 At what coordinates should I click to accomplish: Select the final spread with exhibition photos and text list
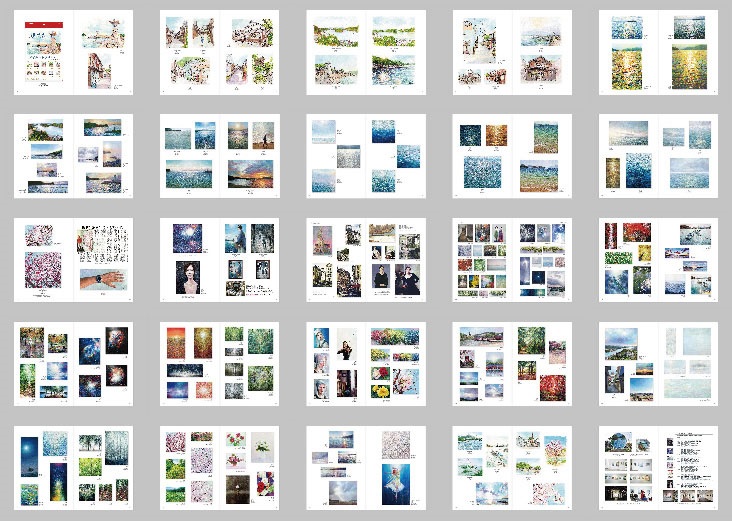[658, 468]
